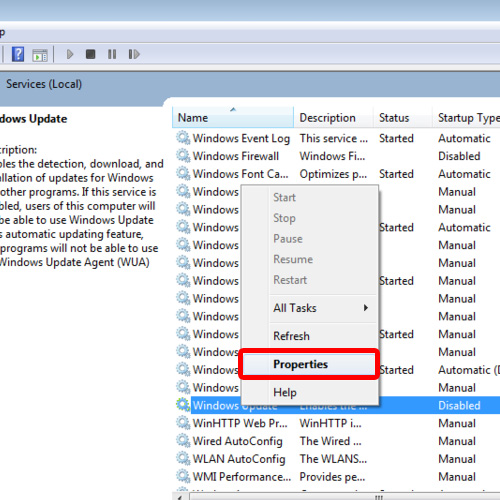
Task: Select the Wired AutoConfig service
Action: [237, 441]
